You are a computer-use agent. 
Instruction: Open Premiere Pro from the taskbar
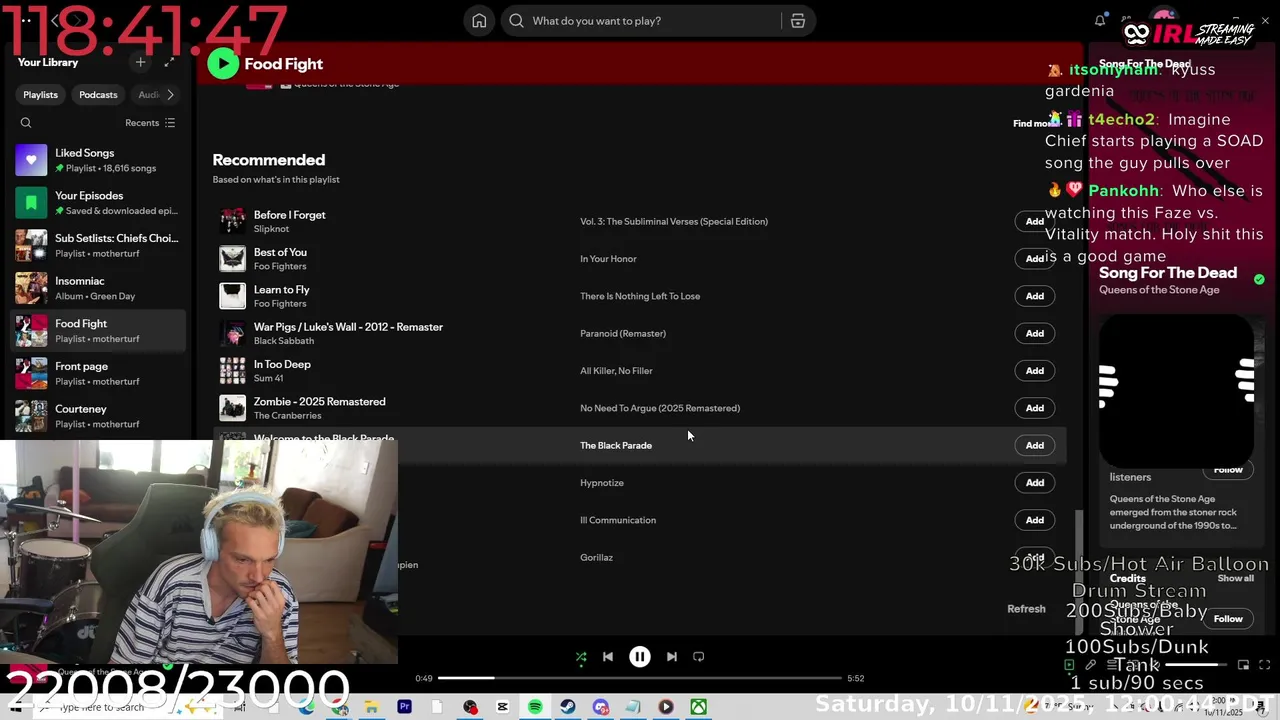point(404,707)
